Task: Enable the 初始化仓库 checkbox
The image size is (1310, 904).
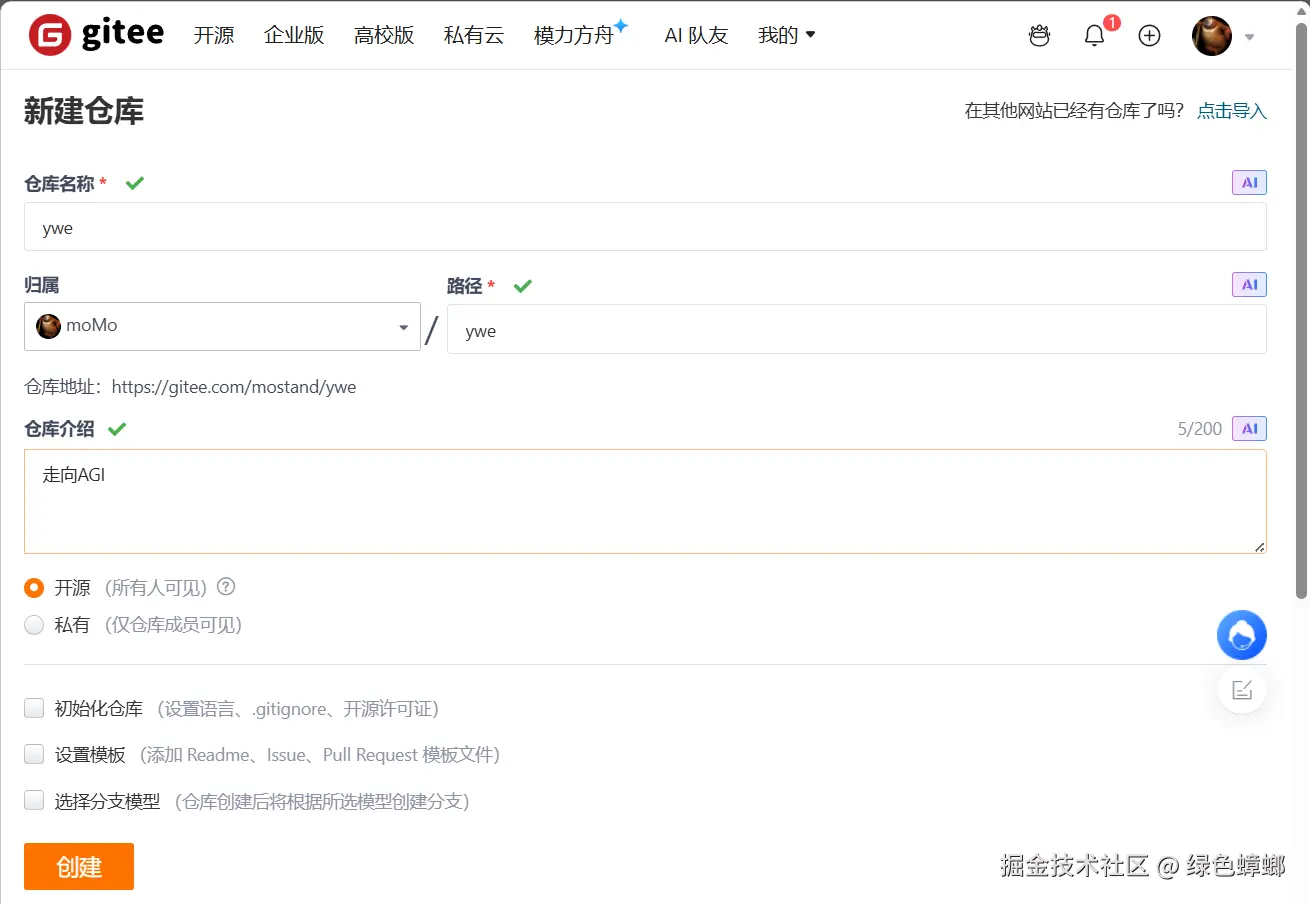Action: tap(34, 708)
